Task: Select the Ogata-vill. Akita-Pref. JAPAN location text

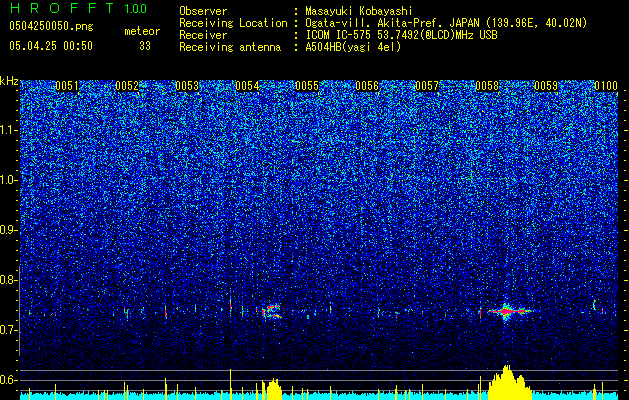Action: [446, 23]
